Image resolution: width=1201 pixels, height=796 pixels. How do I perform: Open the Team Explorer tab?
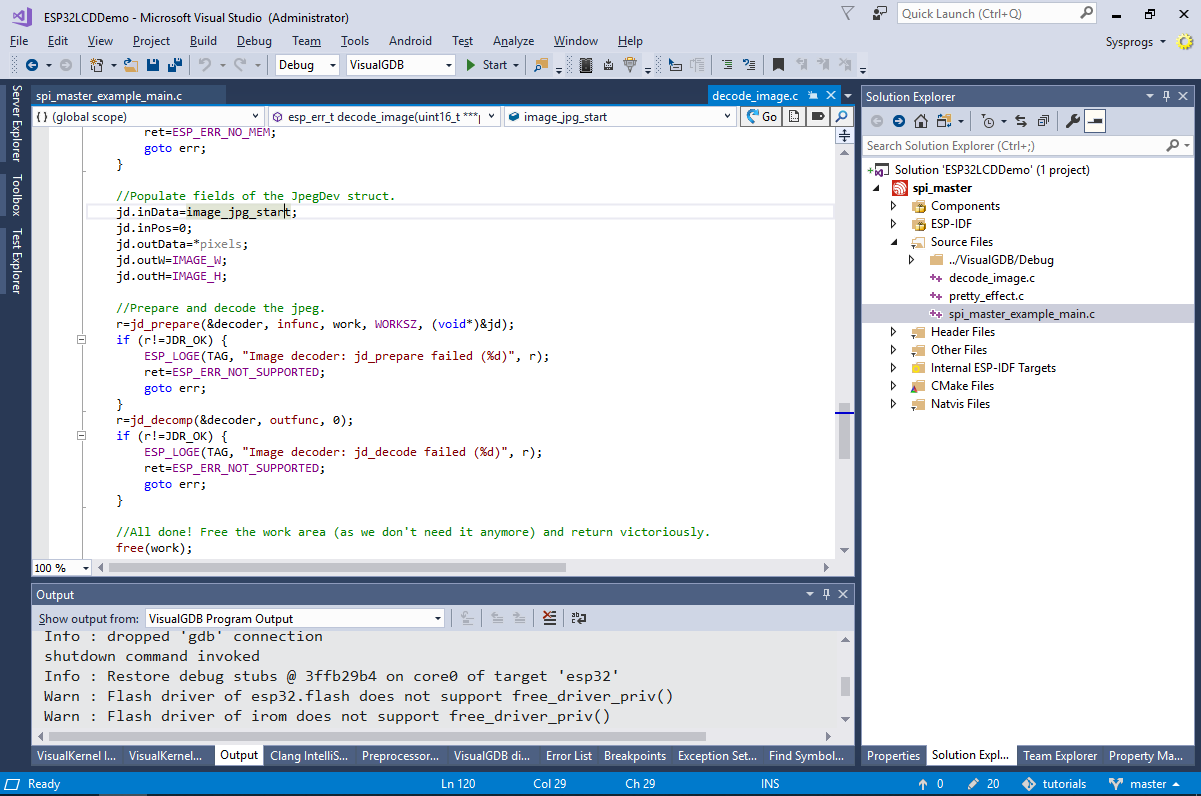tap(1059, 756)
